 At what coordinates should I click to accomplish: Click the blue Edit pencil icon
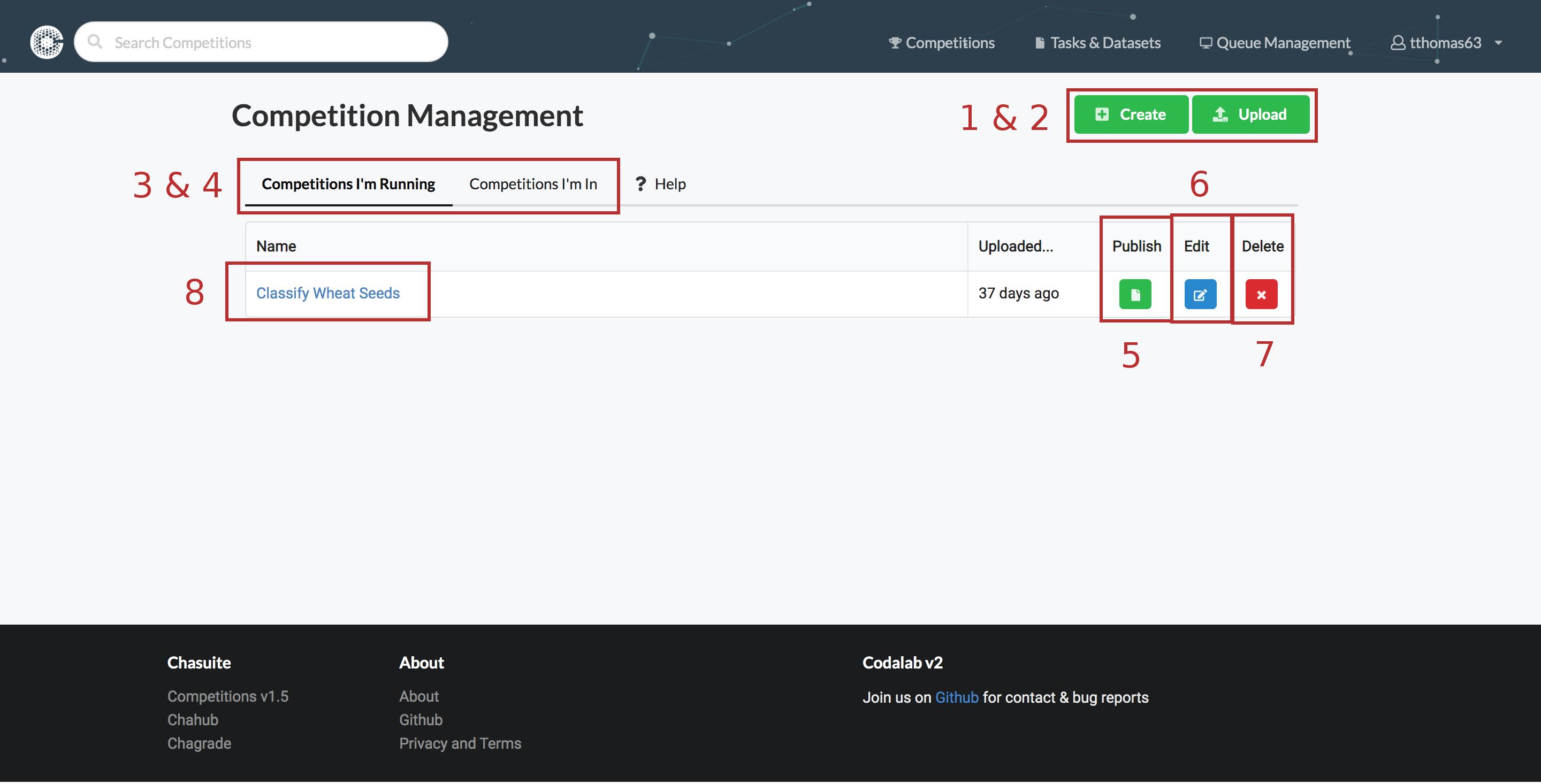tap(1200, 294)
